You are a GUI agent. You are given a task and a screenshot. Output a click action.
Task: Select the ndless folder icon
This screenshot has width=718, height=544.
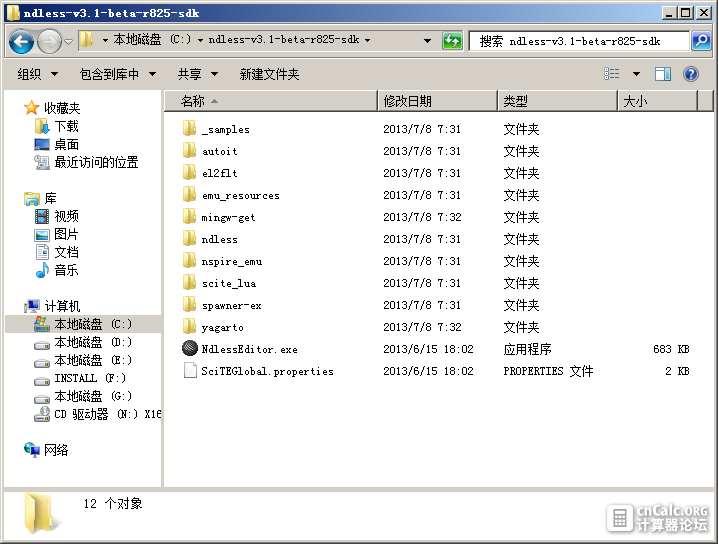click(x=189, y=238)
